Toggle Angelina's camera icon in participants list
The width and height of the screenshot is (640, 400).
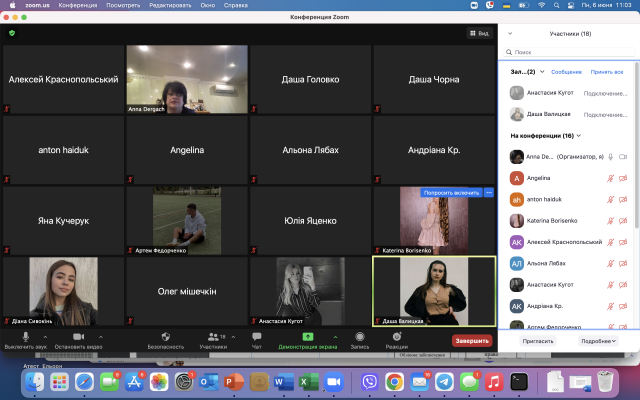click(x=623, y=178)
